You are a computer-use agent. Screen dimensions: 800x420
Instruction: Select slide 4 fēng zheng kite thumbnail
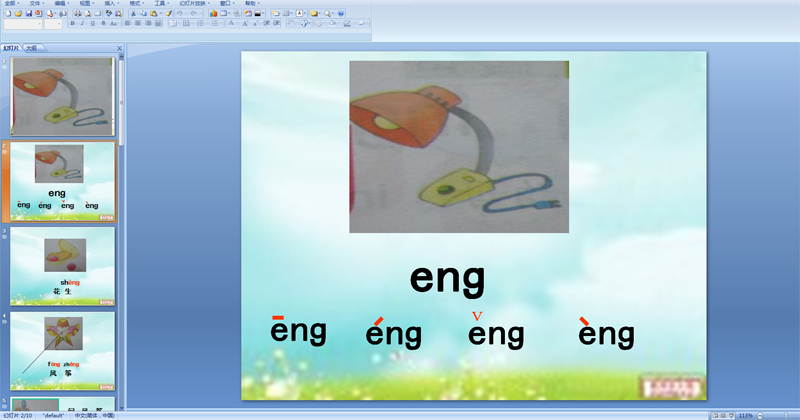point(62,351)
